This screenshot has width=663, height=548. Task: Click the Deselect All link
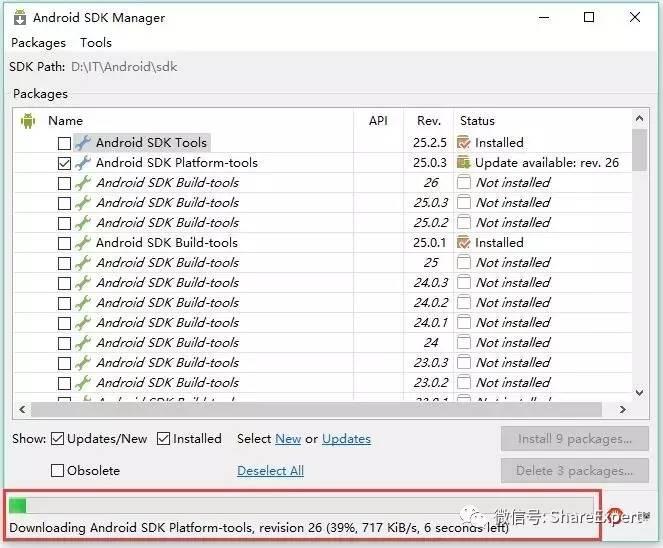pyautogui.click(x=271, y=471)
